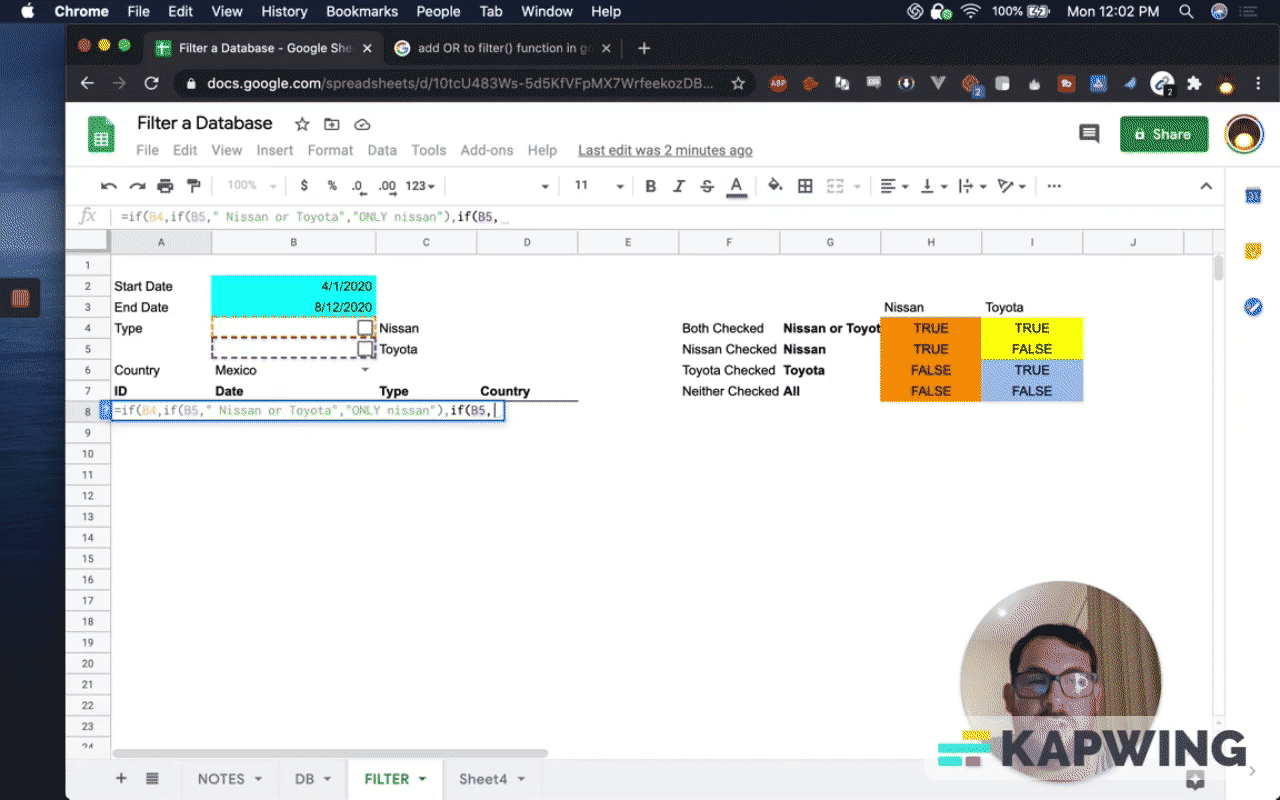
Task: Open the comment history icon
Action: [1089, 134]
